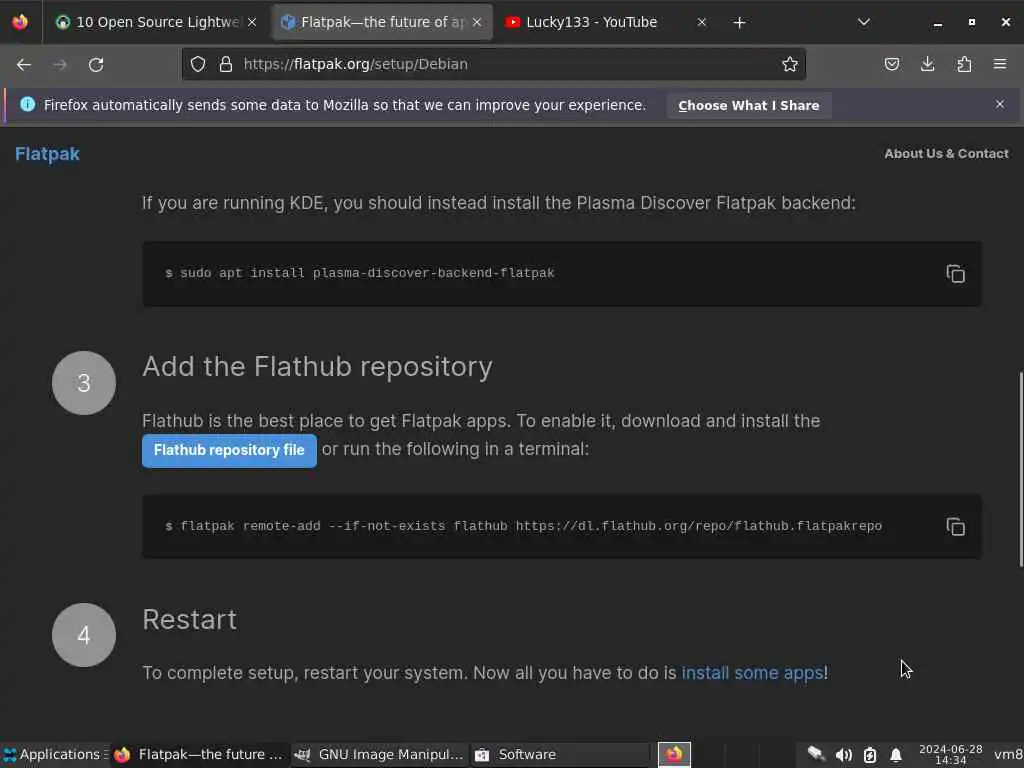
Task: Open the Downloads panel
Action: click(x=927, y=64)
